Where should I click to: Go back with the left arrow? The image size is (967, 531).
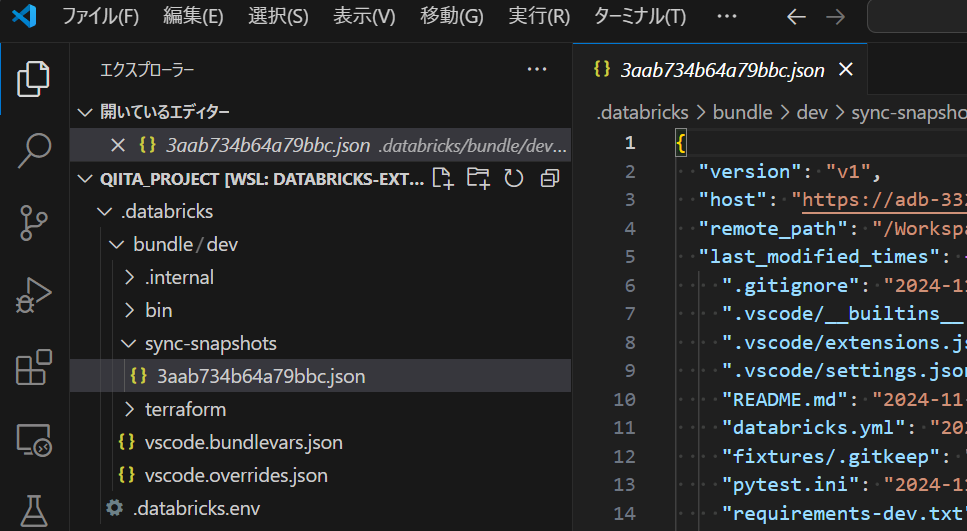coord(796,17)
